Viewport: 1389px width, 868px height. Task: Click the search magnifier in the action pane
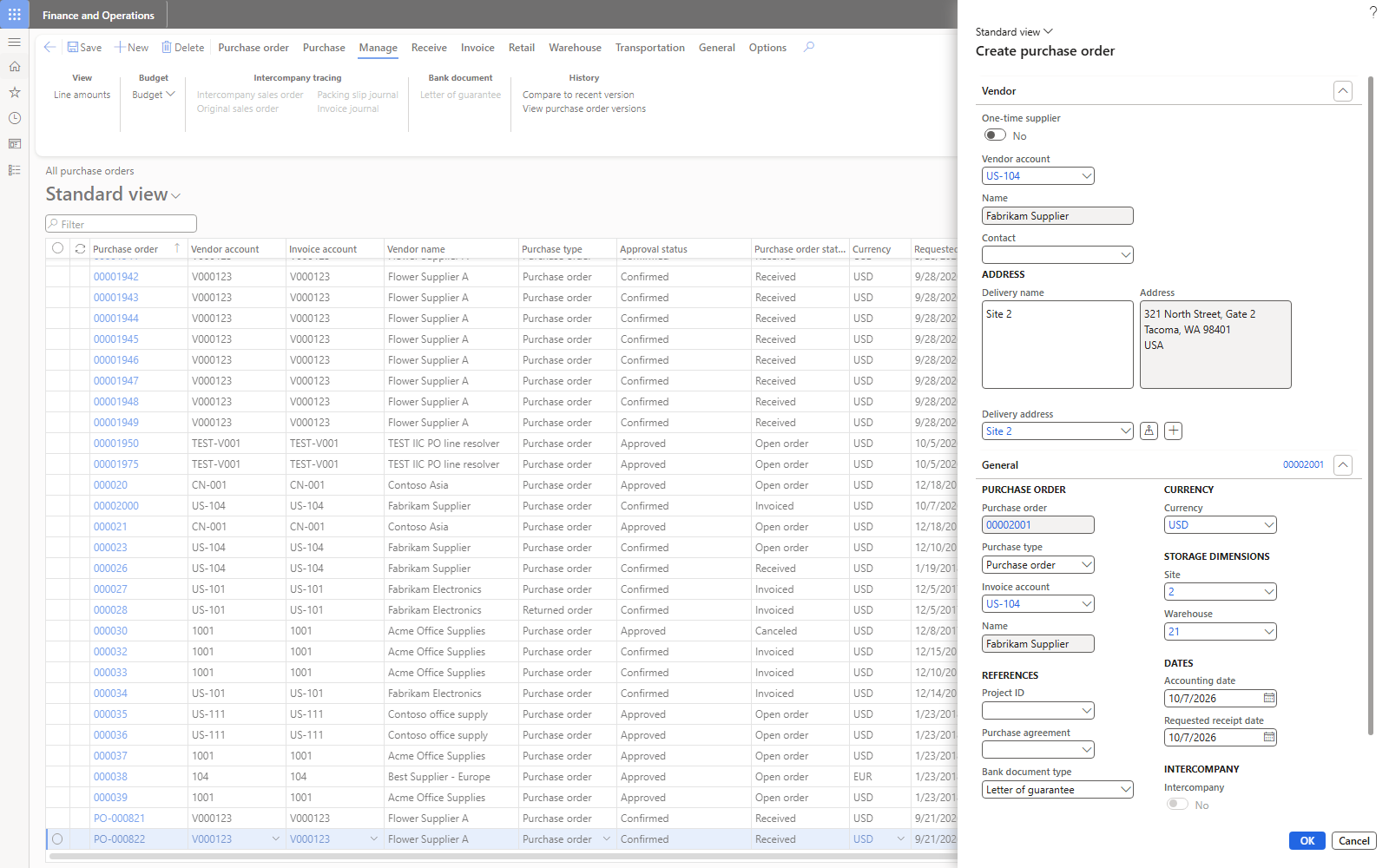pos(809,47)
